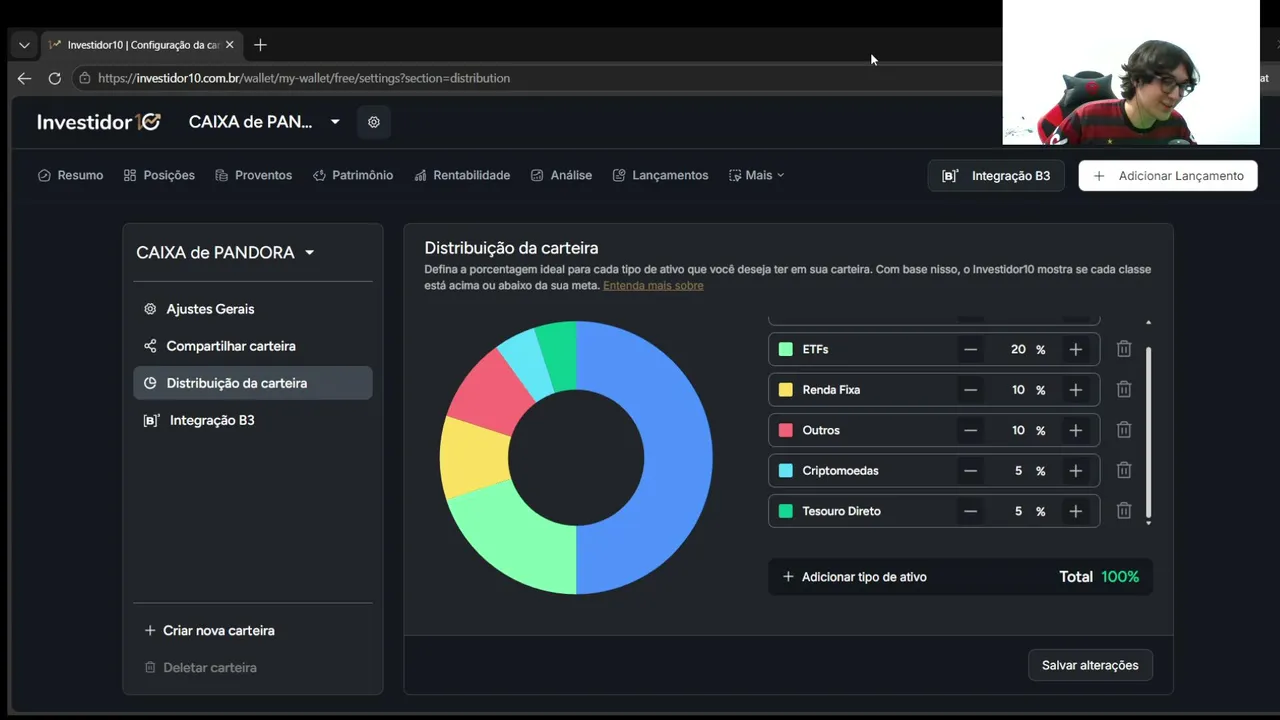Open wallet settings gear in header
The height and width of the screenshot is (720, 1280).
coord(374,122)
